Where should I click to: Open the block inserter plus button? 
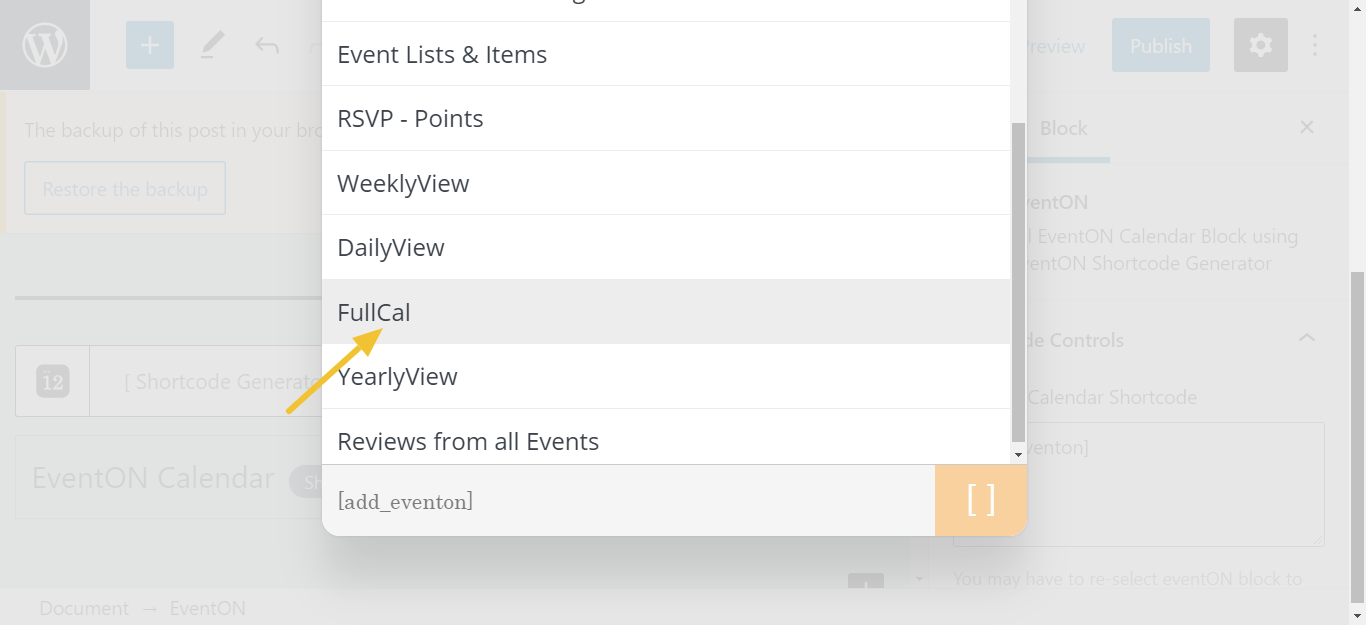click(x=150, y=45)
